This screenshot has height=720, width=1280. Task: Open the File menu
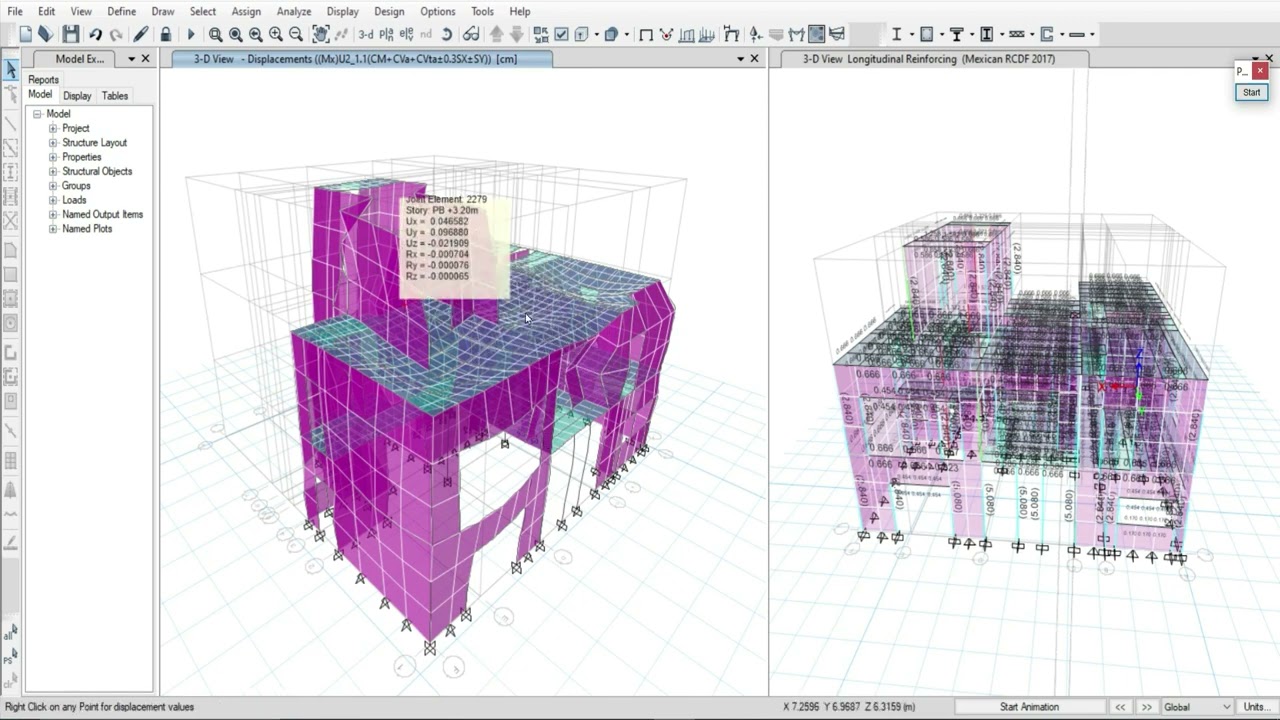point(15,11)
